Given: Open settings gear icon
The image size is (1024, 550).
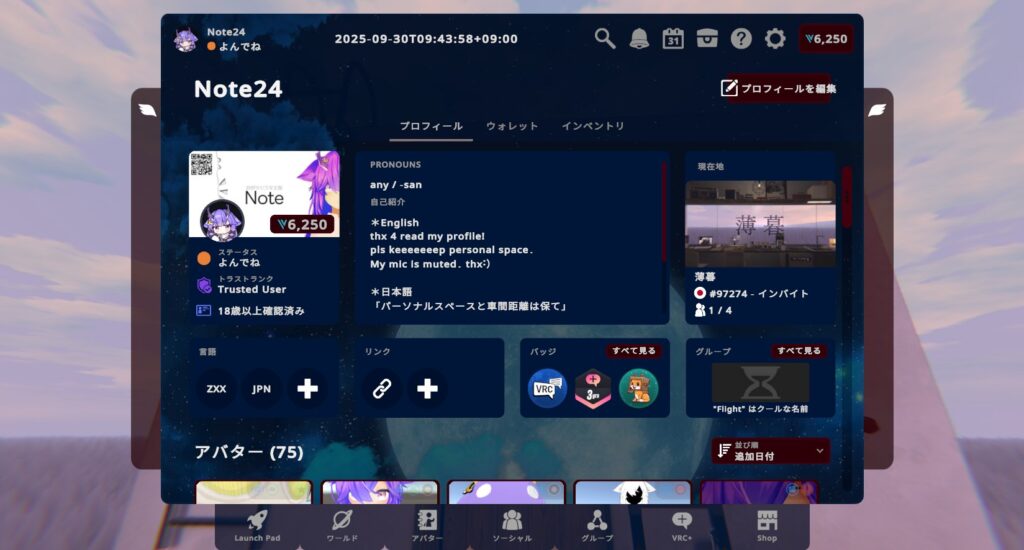Looking at the screenshot, I should pos(775,38).
